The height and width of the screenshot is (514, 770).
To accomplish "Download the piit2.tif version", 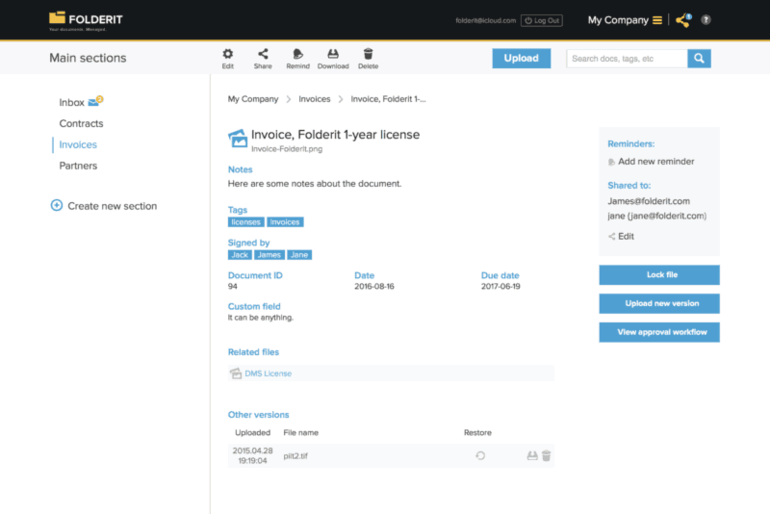I will pyautogui.click(x=532, y=456).
